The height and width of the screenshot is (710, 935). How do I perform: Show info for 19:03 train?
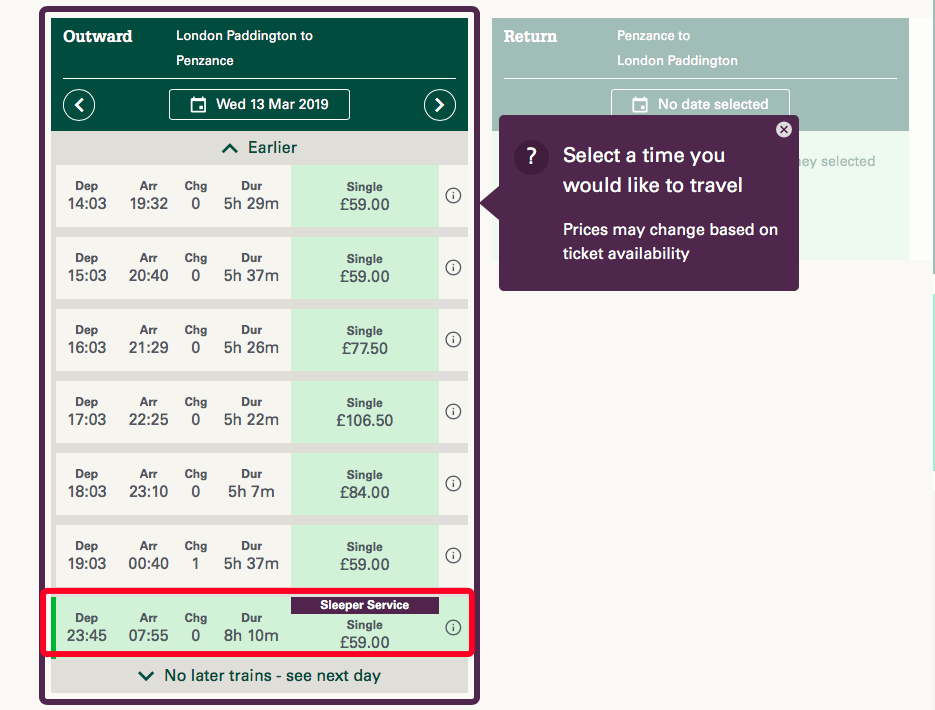[453, 556]
